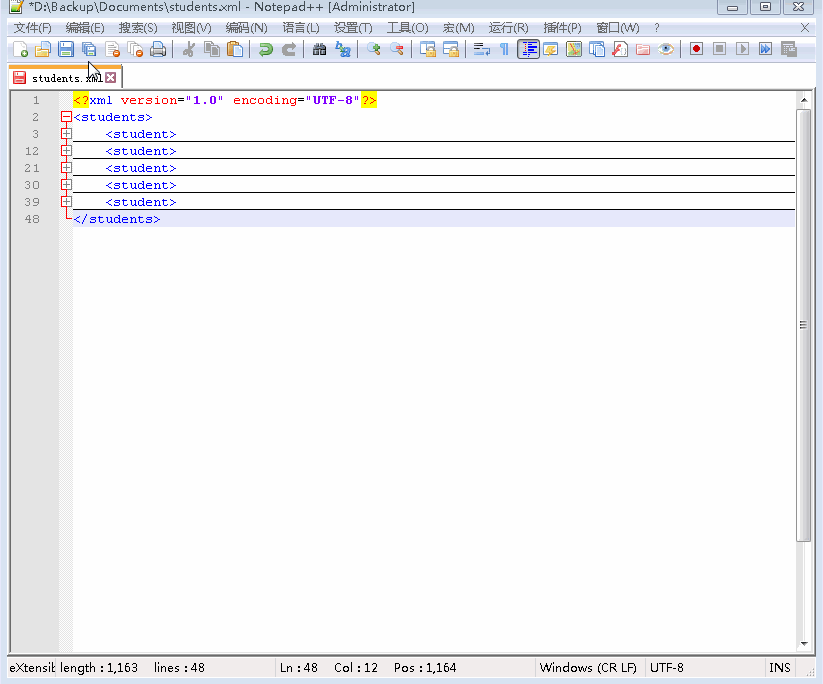823x684 pixels.
Task: Open the ? help menu
Action: point(657,28)
